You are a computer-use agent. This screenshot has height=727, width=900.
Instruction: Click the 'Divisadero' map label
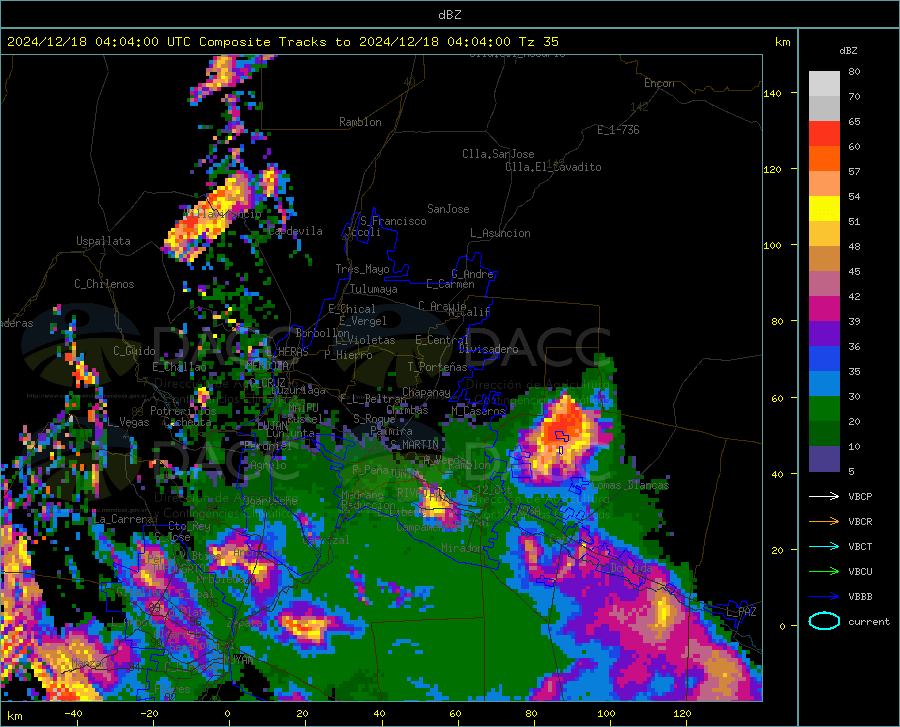click(488, 349)
